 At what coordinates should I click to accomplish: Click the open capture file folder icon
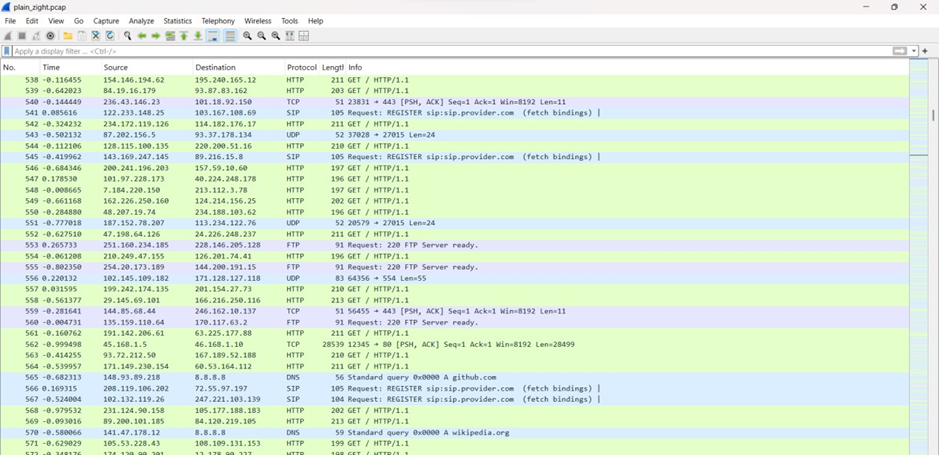pyautogui.click(x=68, y=36)
